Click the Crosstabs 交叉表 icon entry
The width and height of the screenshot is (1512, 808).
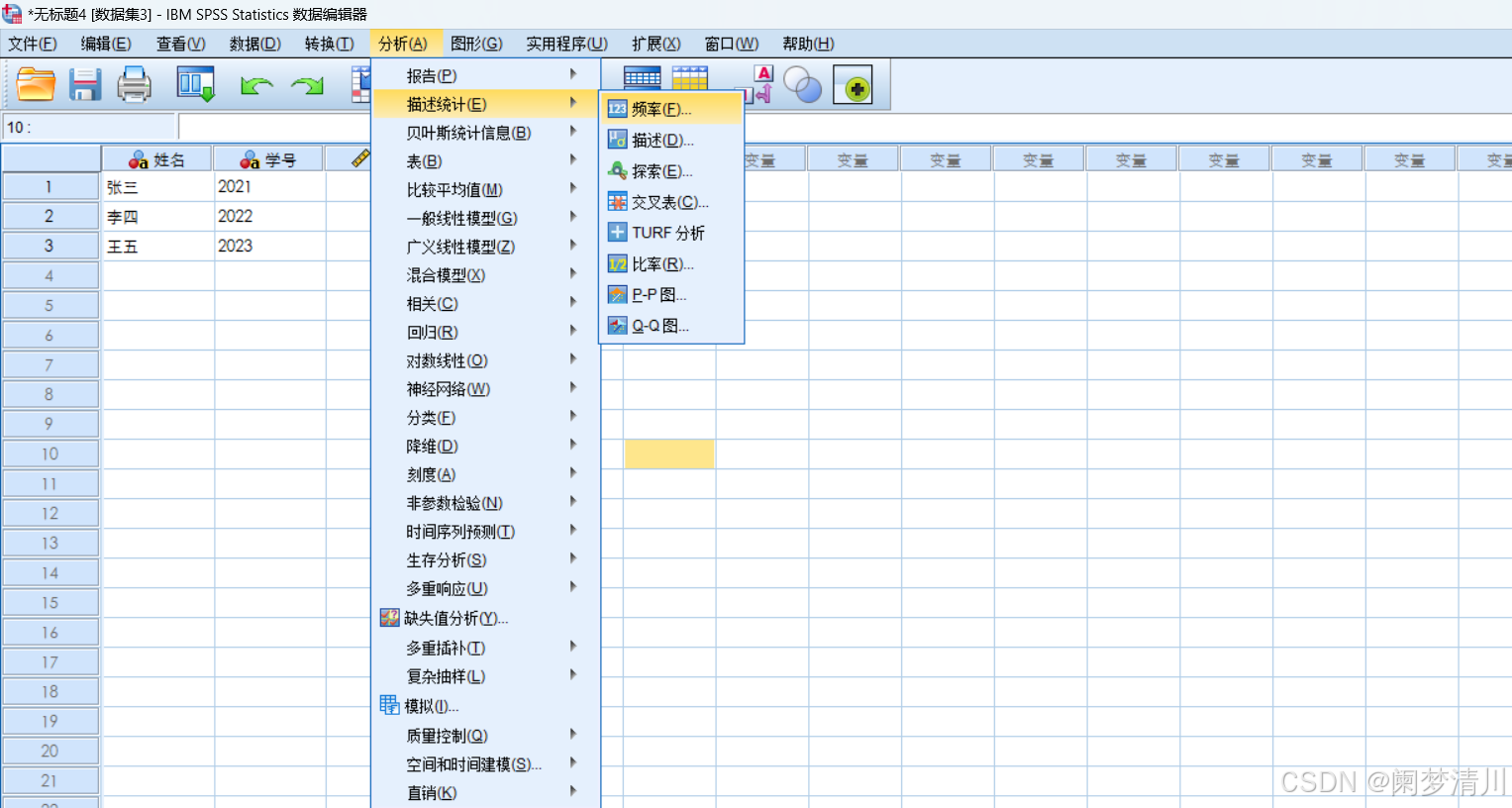(x=671, y=202)
